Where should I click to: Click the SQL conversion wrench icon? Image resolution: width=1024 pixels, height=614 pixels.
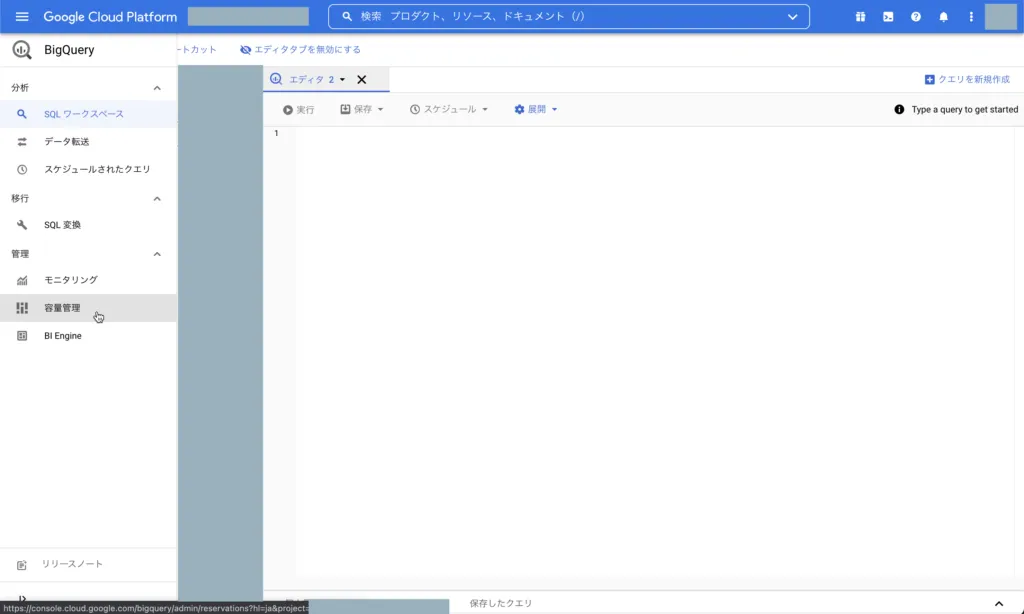(22, 225)
